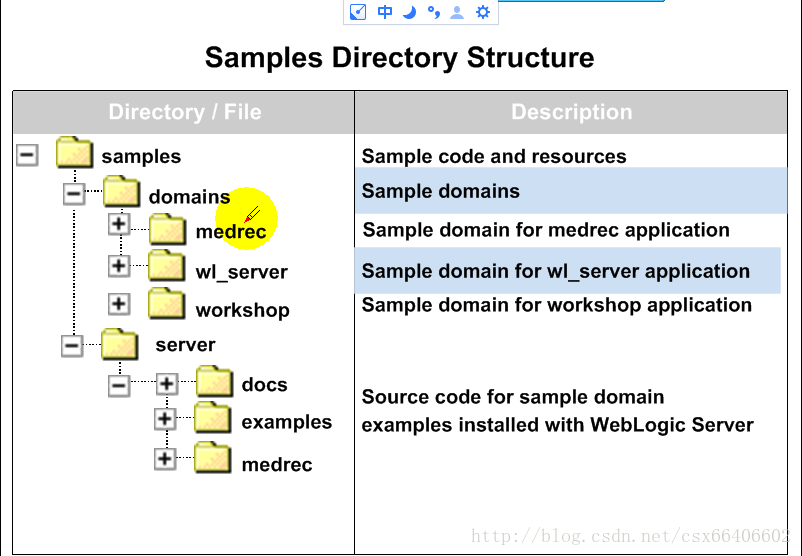The height and width of the screenshot is (556, 802).
Task: Select the wl_server tree label
Action: (x=241, y=272)
